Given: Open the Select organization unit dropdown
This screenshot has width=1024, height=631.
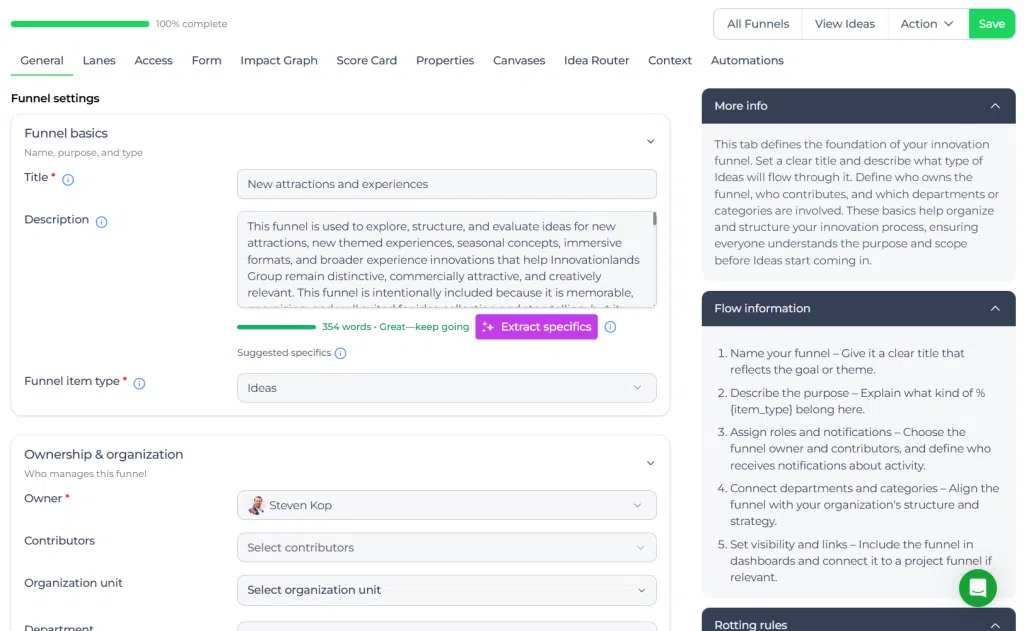Looking at the screenshot, I should click(x=447, y=590).
